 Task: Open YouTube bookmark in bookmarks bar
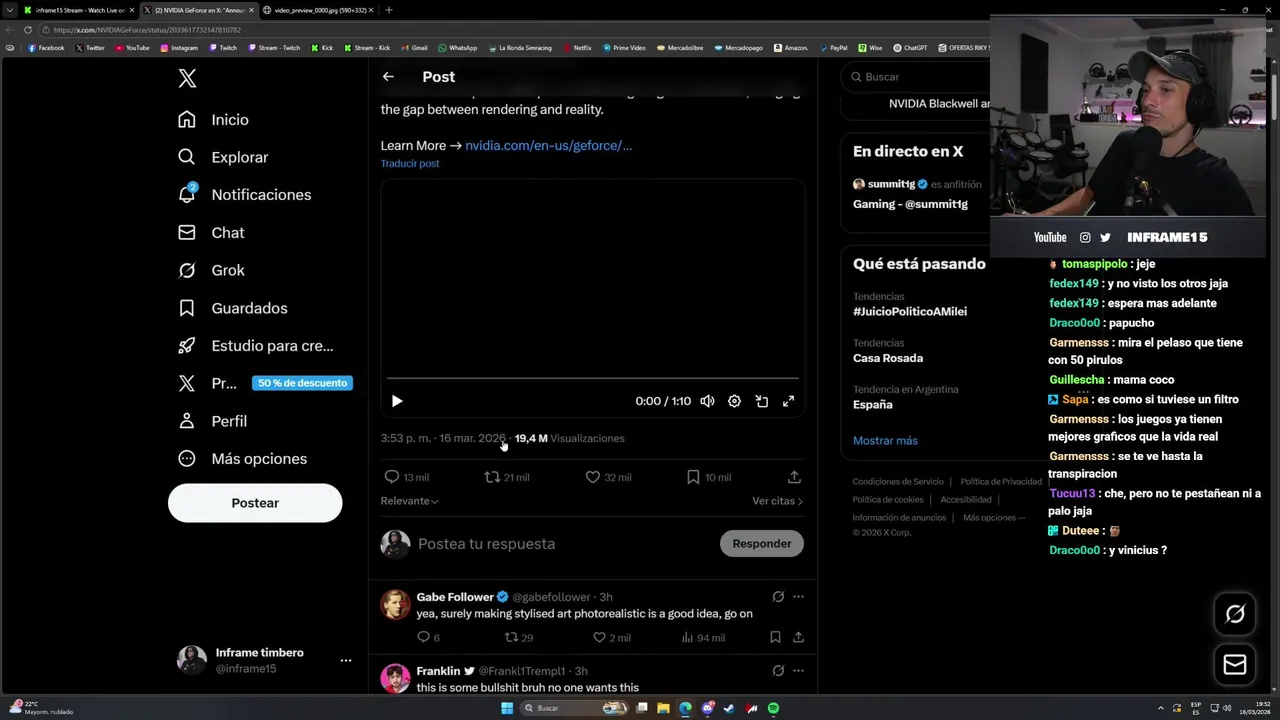(x=132, y=48)
